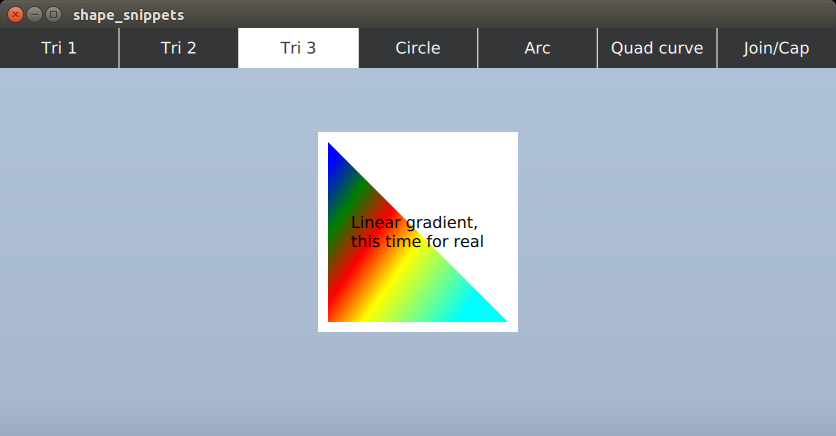Maximize the shape_snippets window
Image resolution: width=836 pixels, height=436 pixels.
point(53,14)
